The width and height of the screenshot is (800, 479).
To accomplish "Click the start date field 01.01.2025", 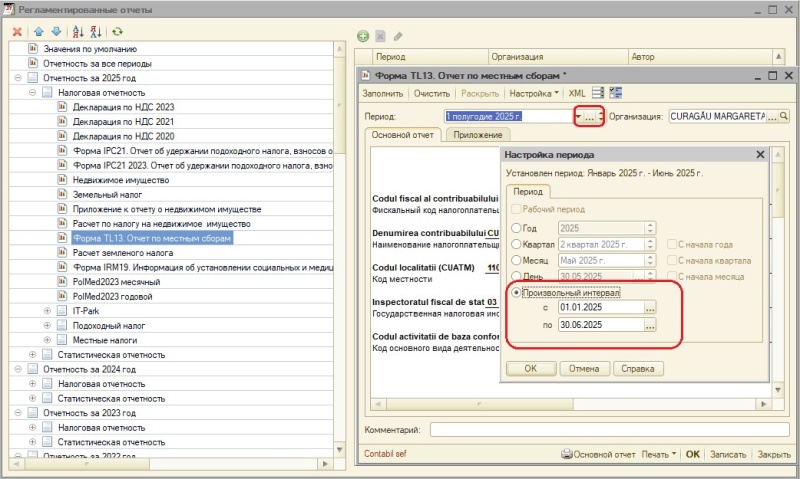I will pyautogui.click(x=601, y=308).
